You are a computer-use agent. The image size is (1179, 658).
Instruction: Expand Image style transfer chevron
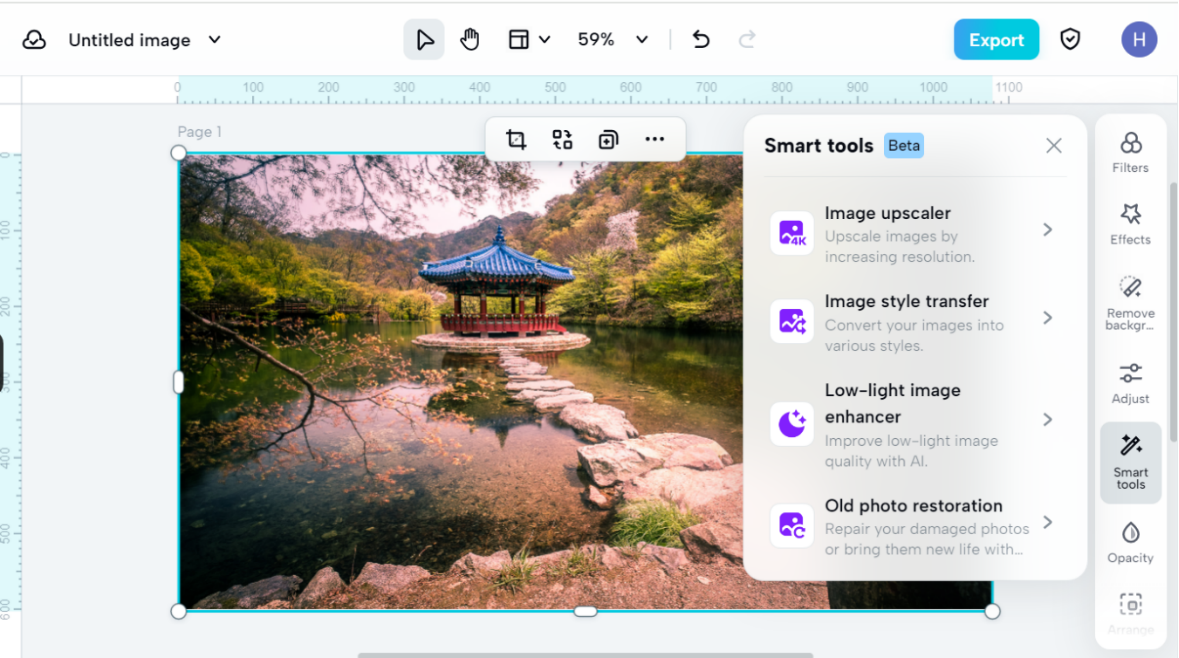click(1047, 318)
